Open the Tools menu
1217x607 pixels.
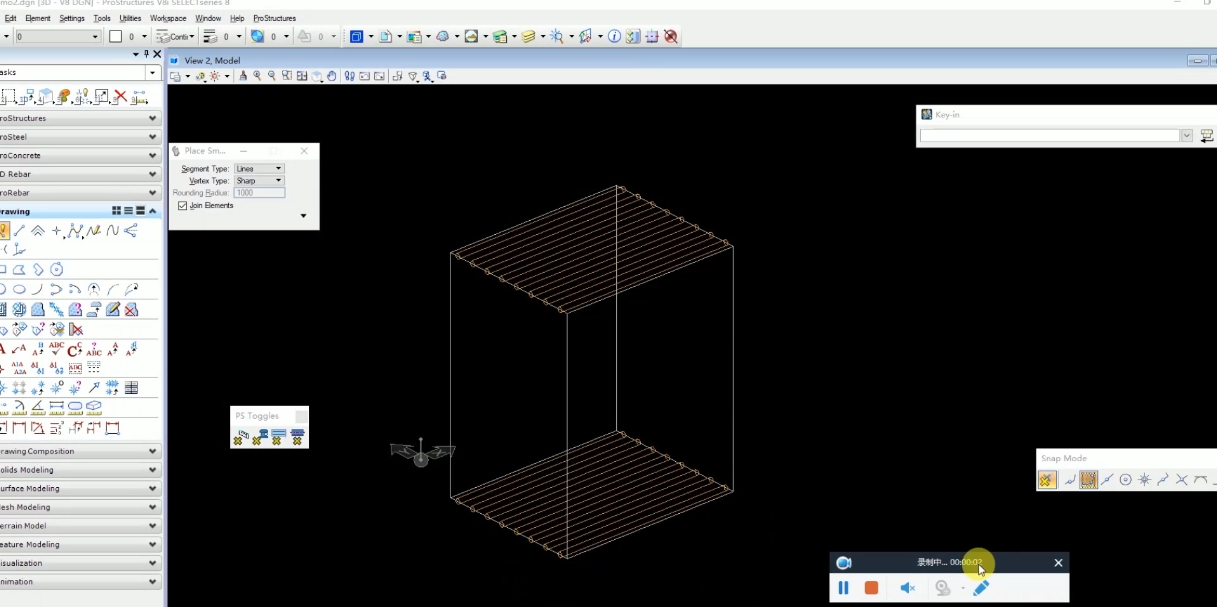pyautogui.click(x=102, y=18)
